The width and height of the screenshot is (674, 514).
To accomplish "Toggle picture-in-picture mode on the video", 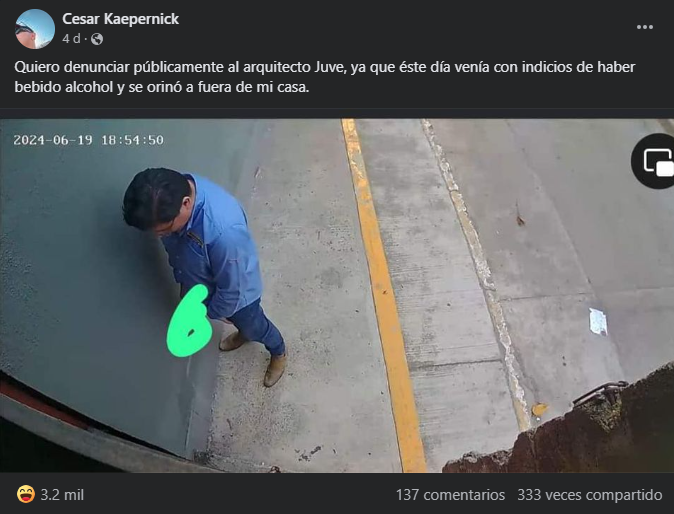I will pos(656,161).
